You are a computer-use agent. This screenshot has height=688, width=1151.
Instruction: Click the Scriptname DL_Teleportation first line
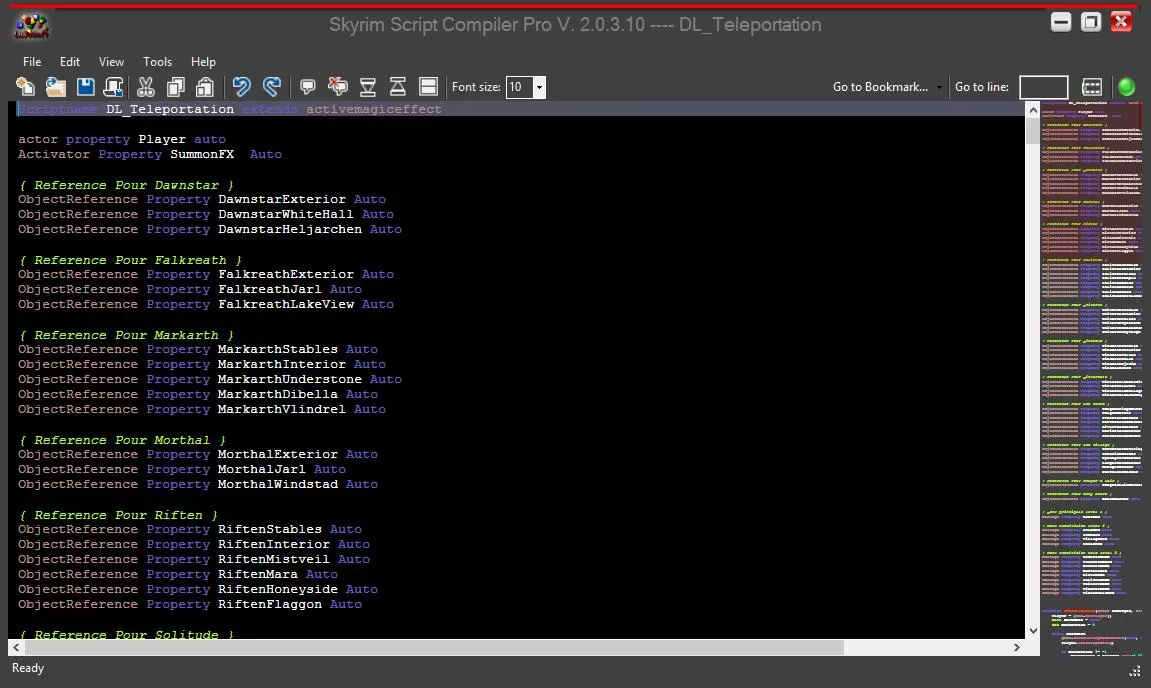point(230,109)
